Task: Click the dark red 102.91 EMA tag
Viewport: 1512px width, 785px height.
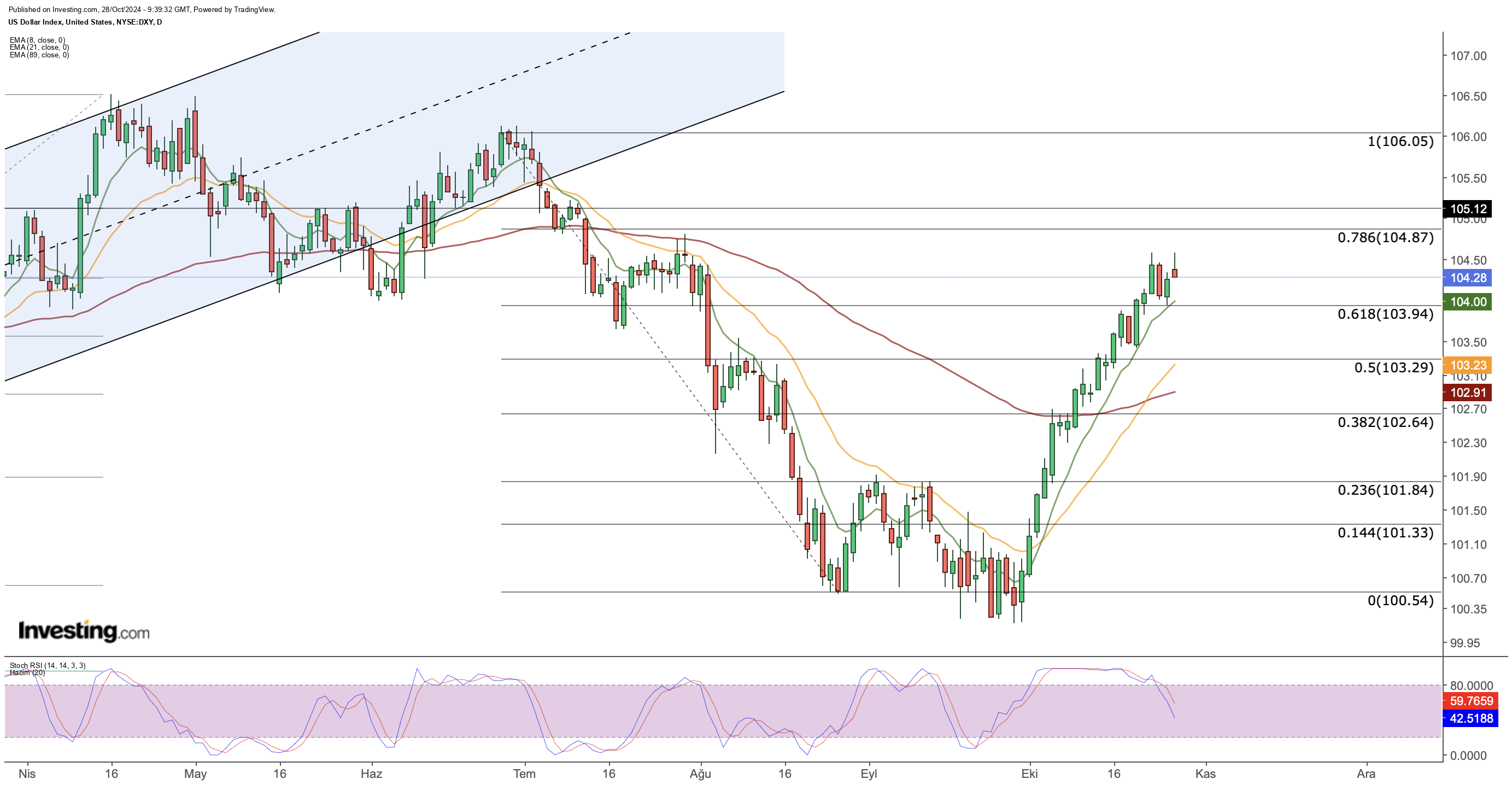Action: [x=1467, y=393]
